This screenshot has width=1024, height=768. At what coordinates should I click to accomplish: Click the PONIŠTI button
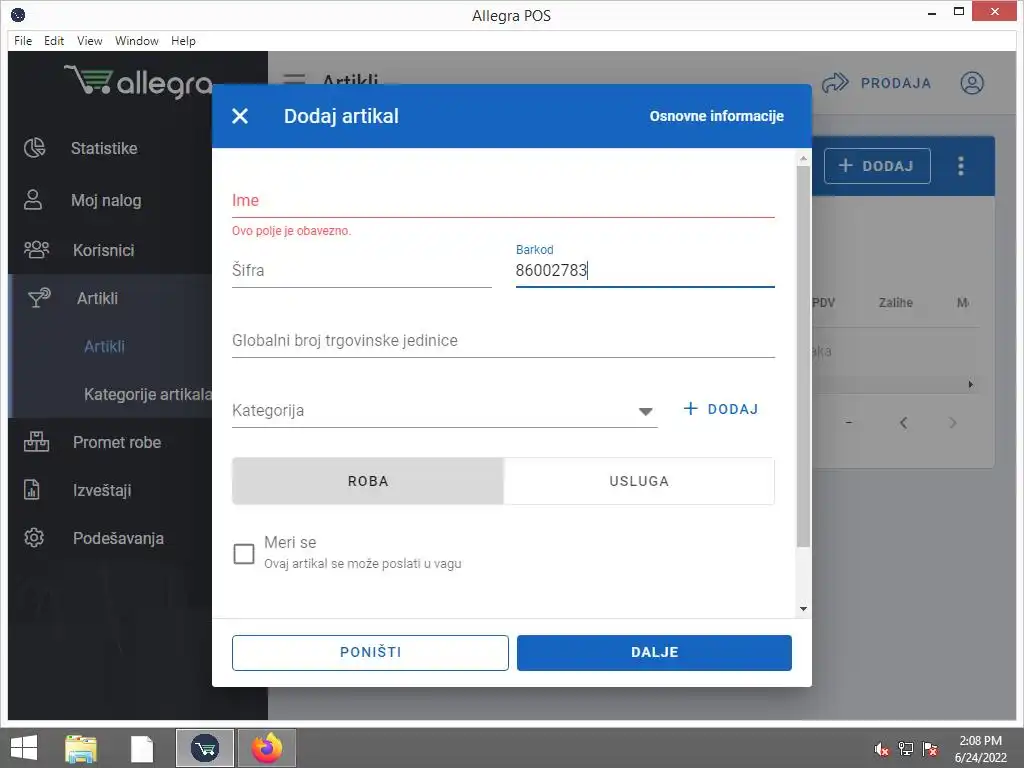click(x=370, y=652)
